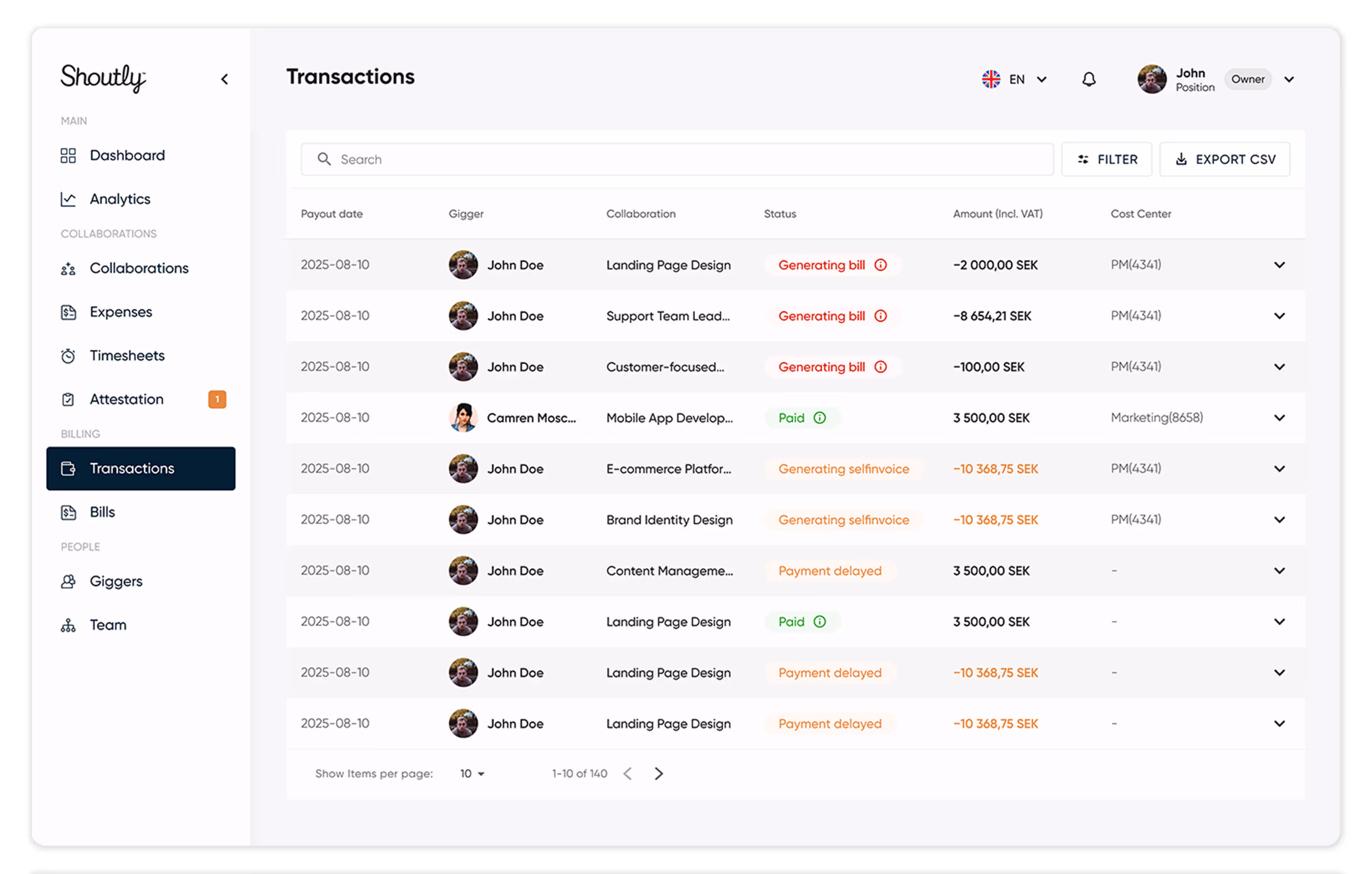
Task: Open the EN language dropdown
Action: (1016, 79)
